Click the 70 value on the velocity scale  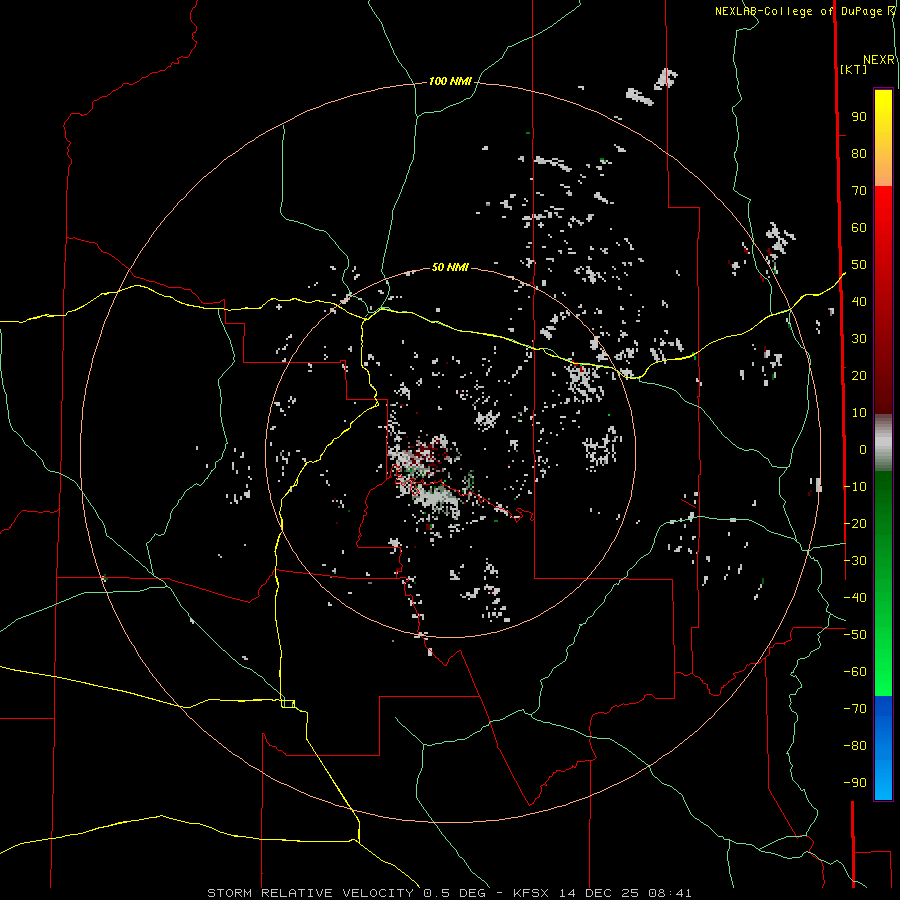pyautogui.click(x=859, y=191)
